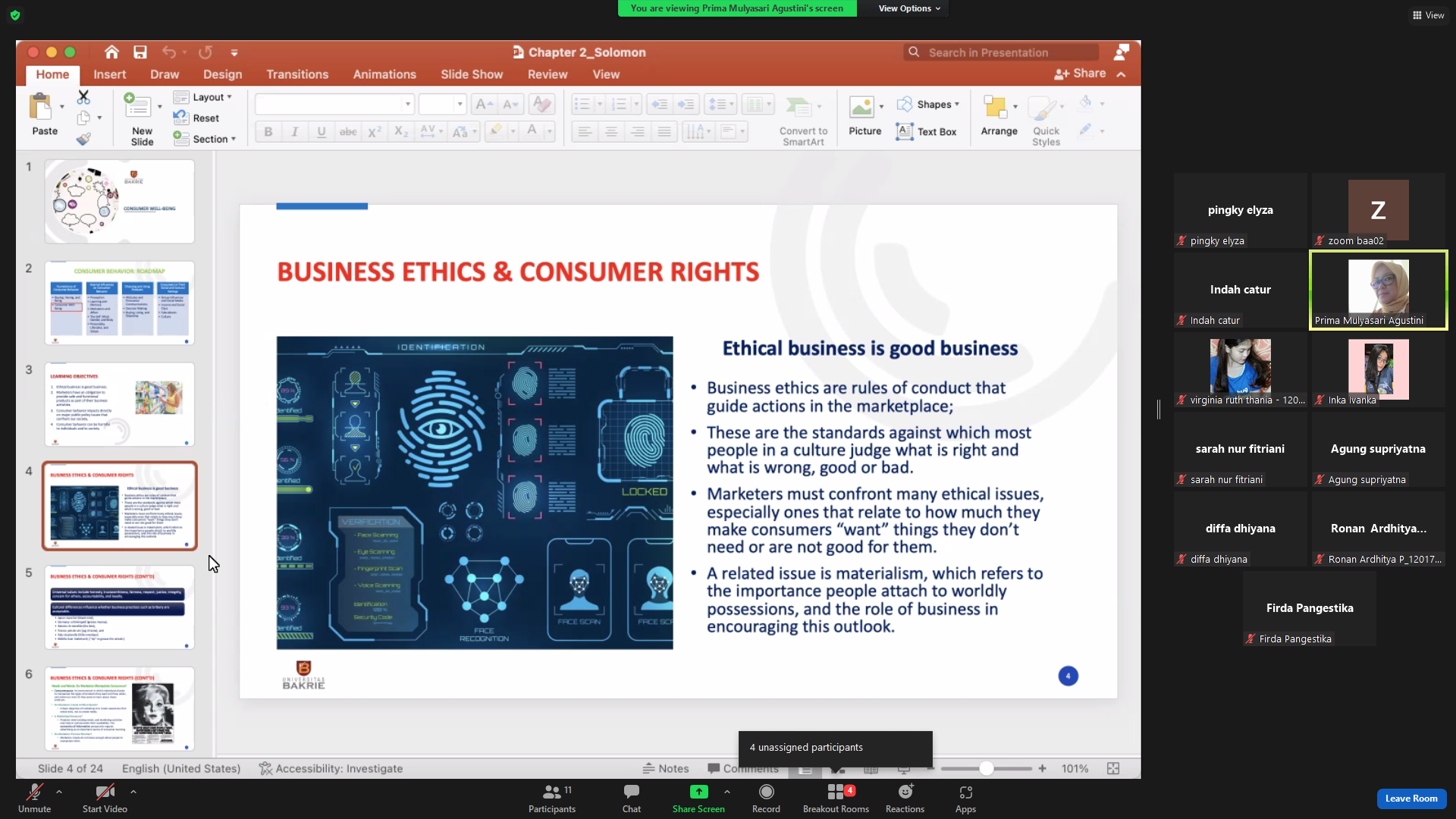Open the Zoom Participants panel
This screenshot has width=1456, height=819.
[552, 799]
